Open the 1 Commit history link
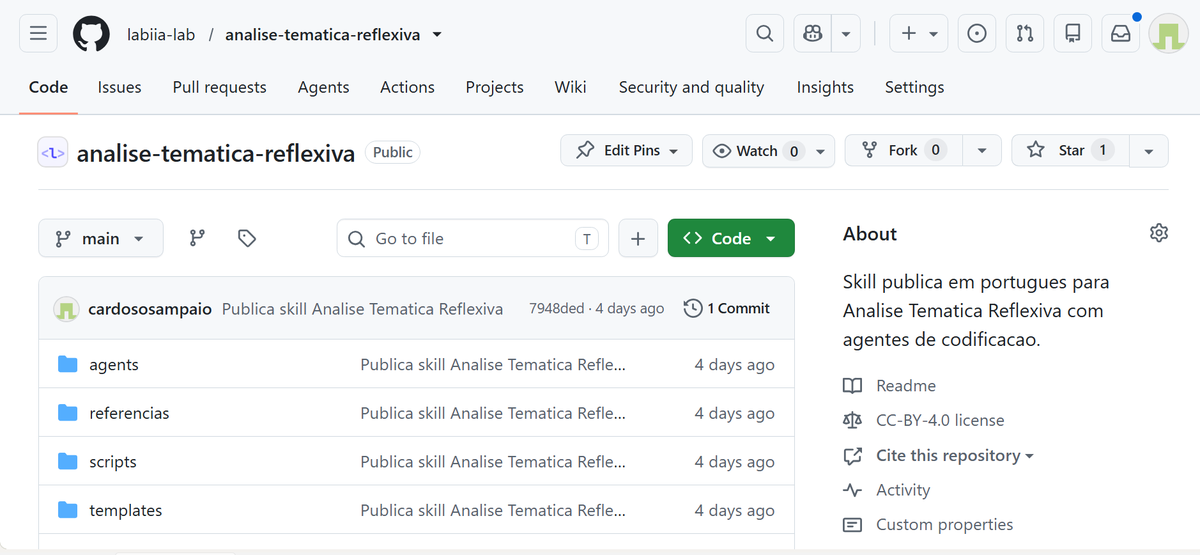 727,308
